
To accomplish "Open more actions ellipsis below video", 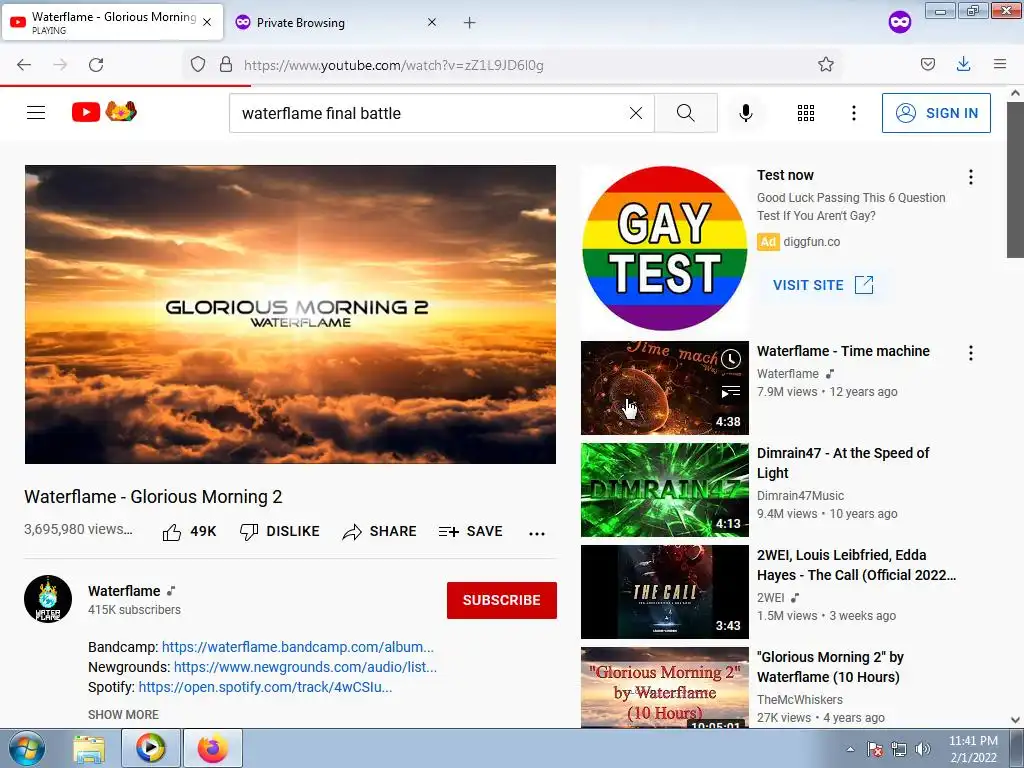I will coord(537,534).
